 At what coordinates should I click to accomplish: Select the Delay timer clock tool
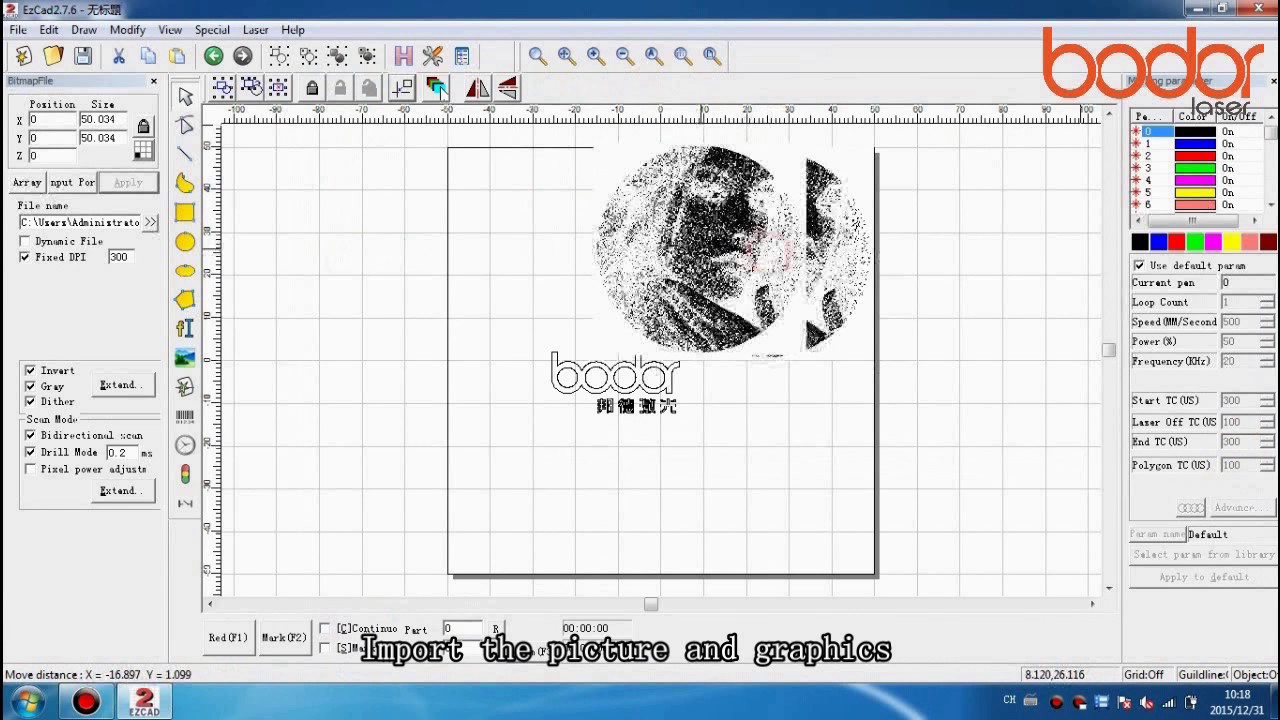point(185,445)
